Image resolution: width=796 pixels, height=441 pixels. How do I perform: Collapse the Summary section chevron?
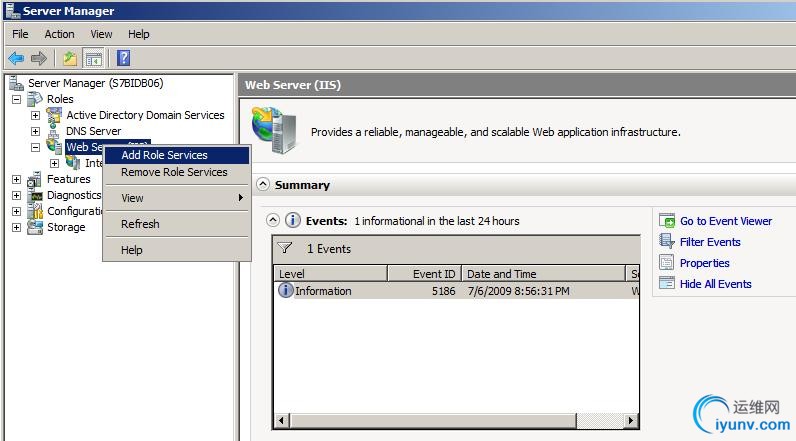(263, 184)
